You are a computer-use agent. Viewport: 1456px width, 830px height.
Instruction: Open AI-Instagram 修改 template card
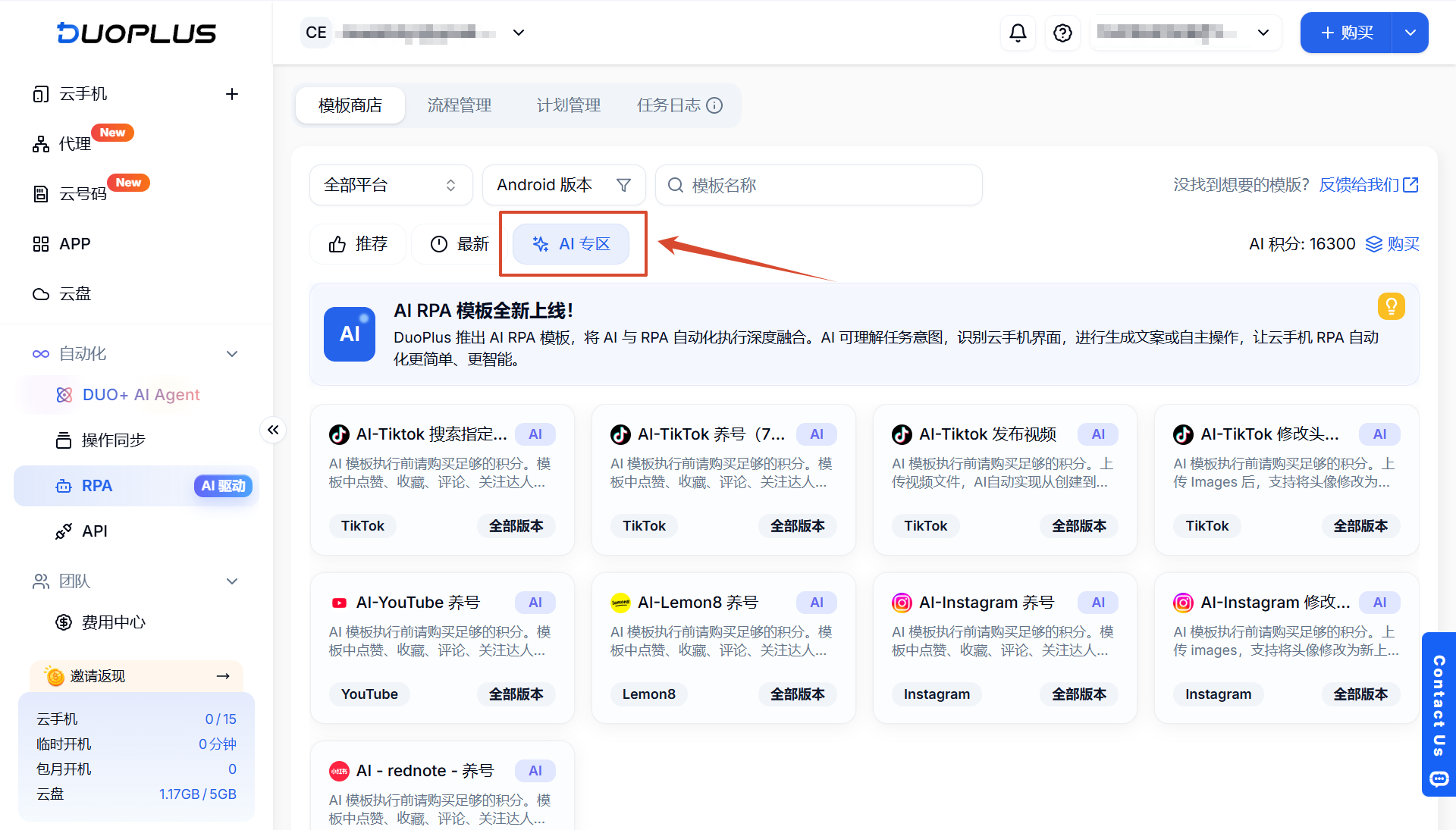(1286, 648)
